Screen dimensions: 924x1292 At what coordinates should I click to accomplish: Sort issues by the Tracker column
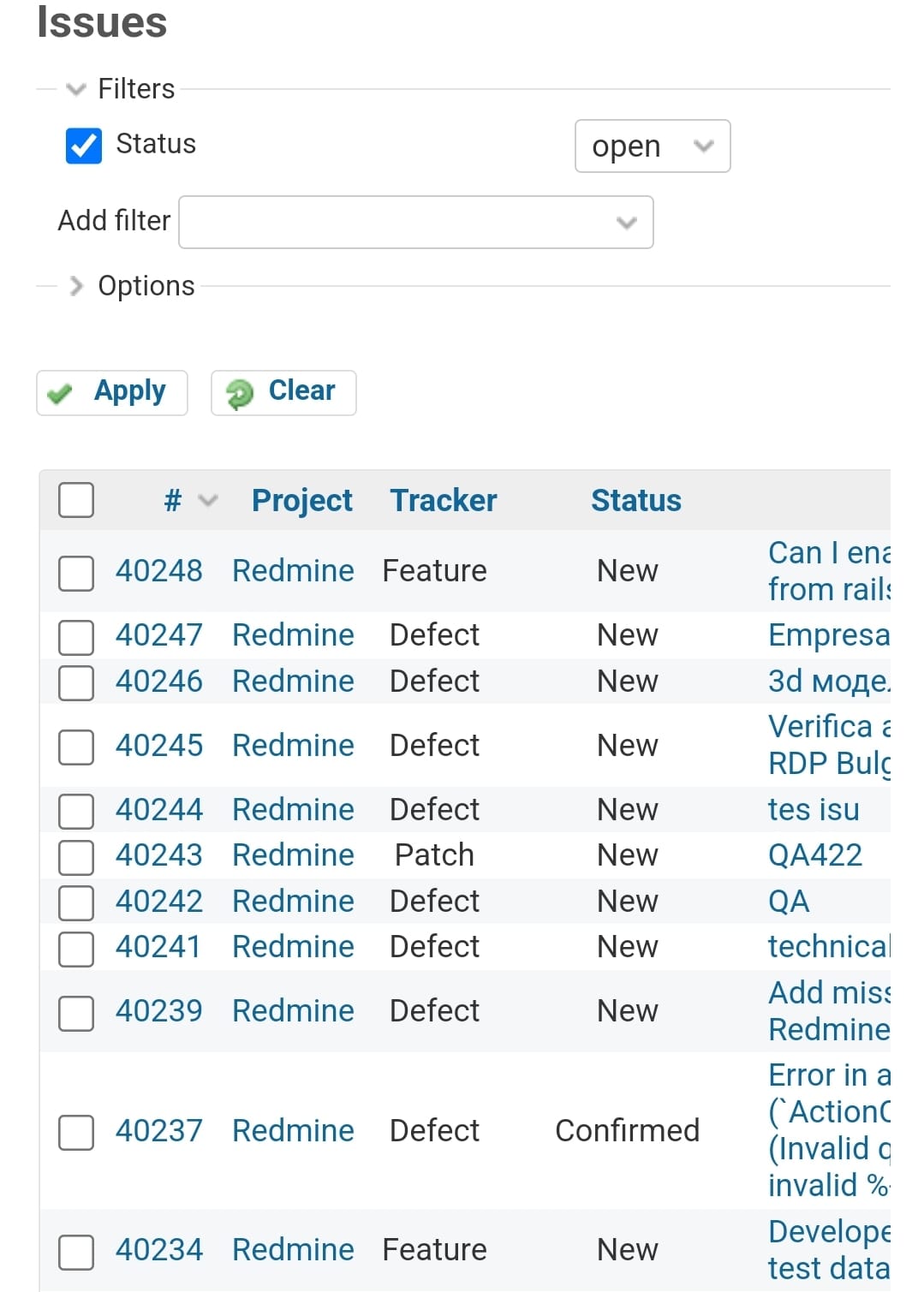point(443,500)
